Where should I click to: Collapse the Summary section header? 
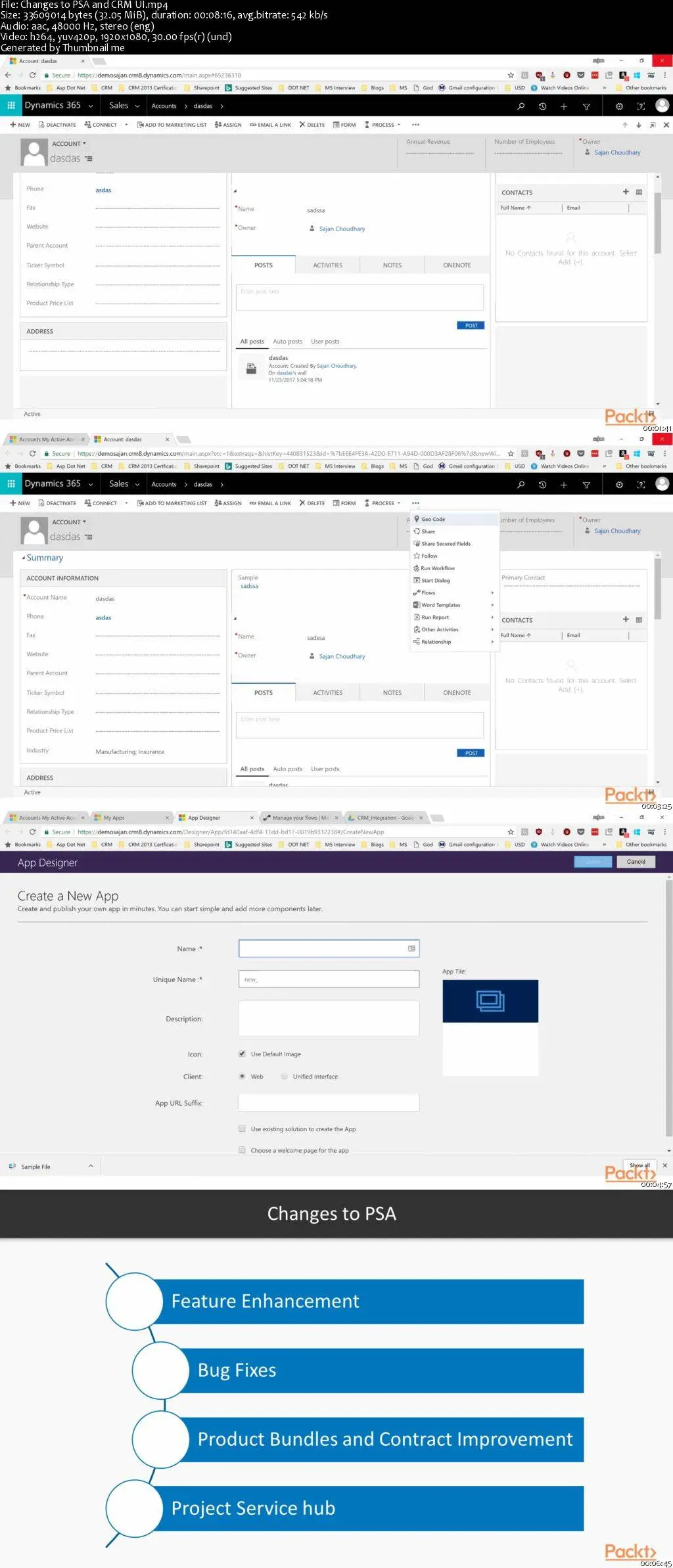click(42, 558)
